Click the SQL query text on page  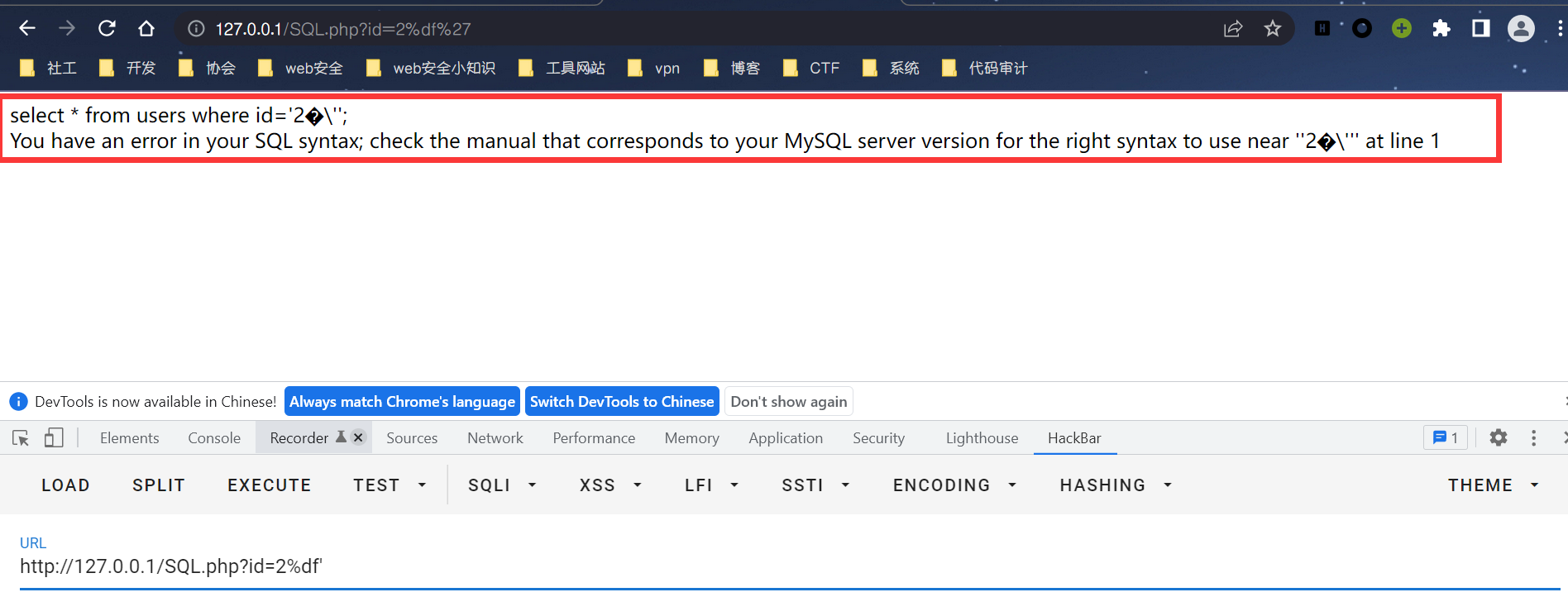179,116
